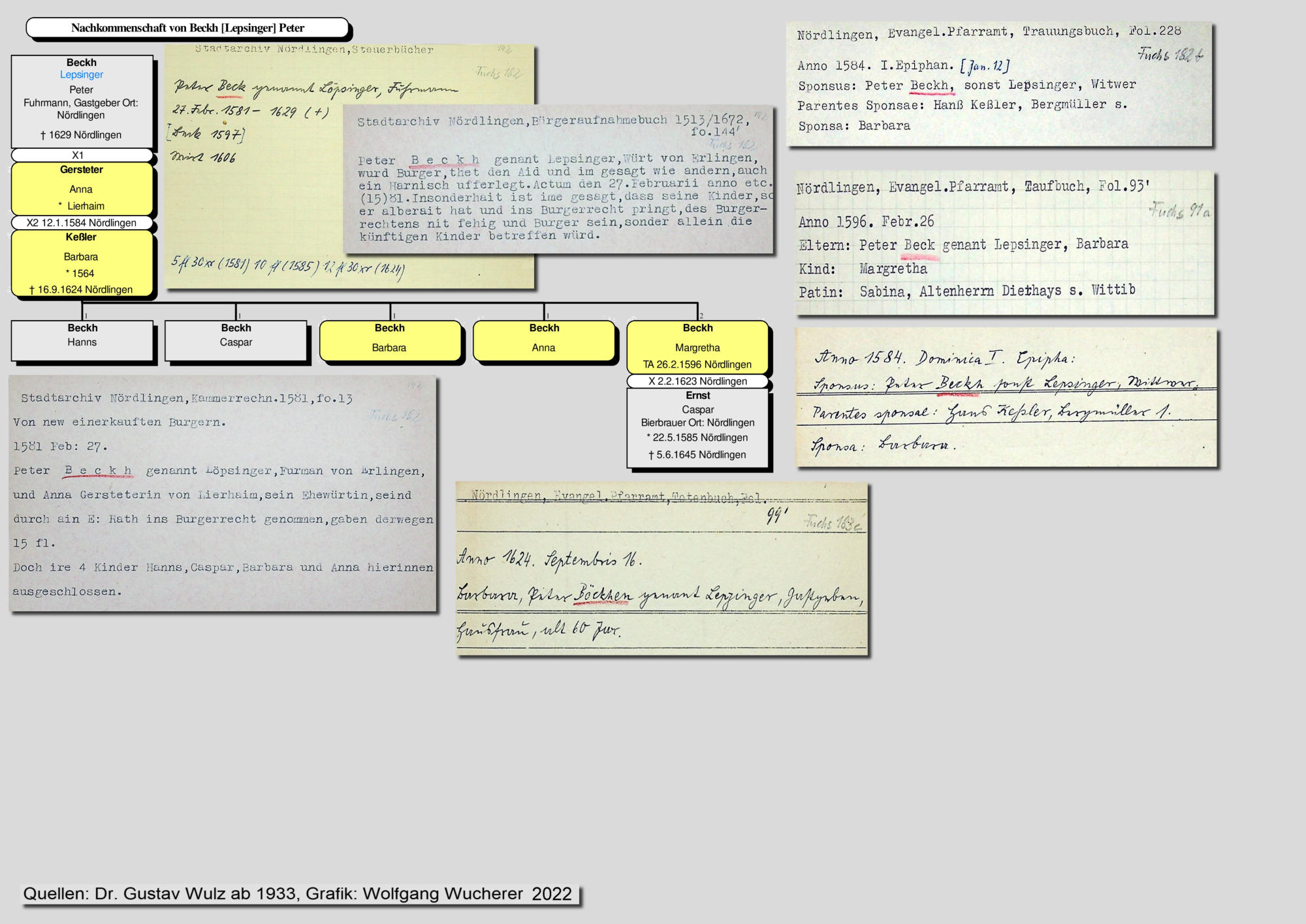Viewport: 1306px width, 924px height.
Task: Open the Kammerrechn. 1581 card
Action: tap(223, 494)
